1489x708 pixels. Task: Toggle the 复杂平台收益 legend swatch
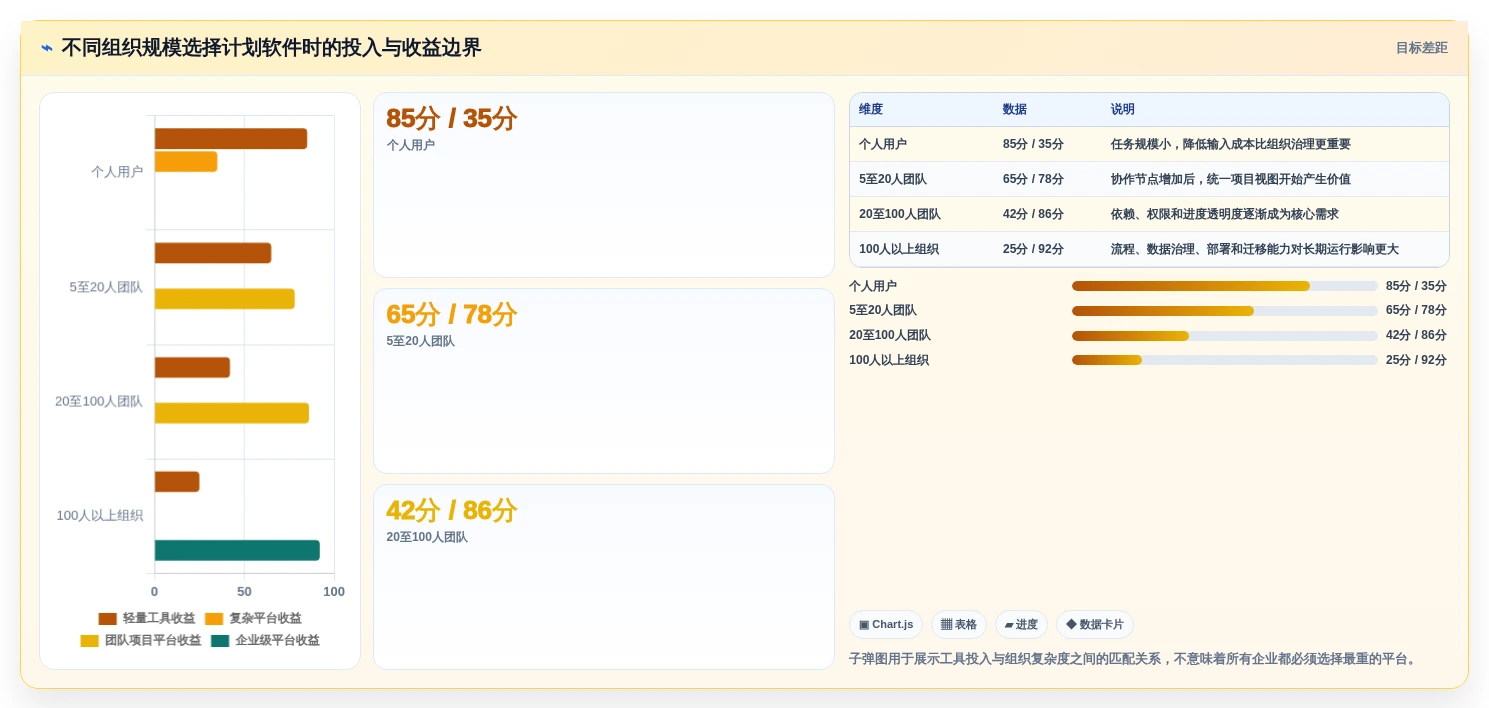tap(214, 619)
